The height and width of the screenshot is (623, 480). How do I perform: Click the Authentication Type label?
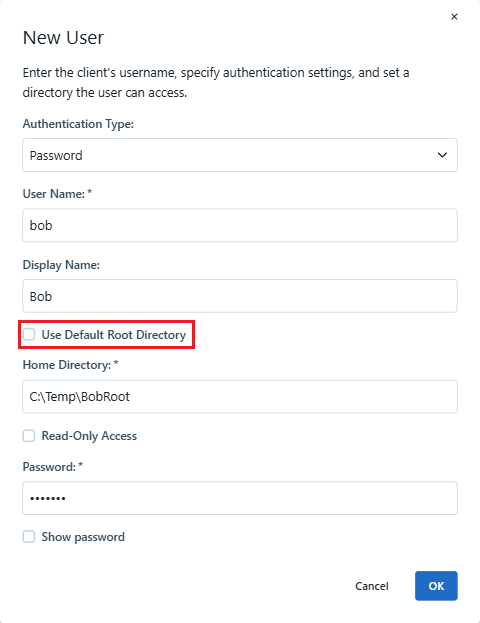click(x=78, y=124)
